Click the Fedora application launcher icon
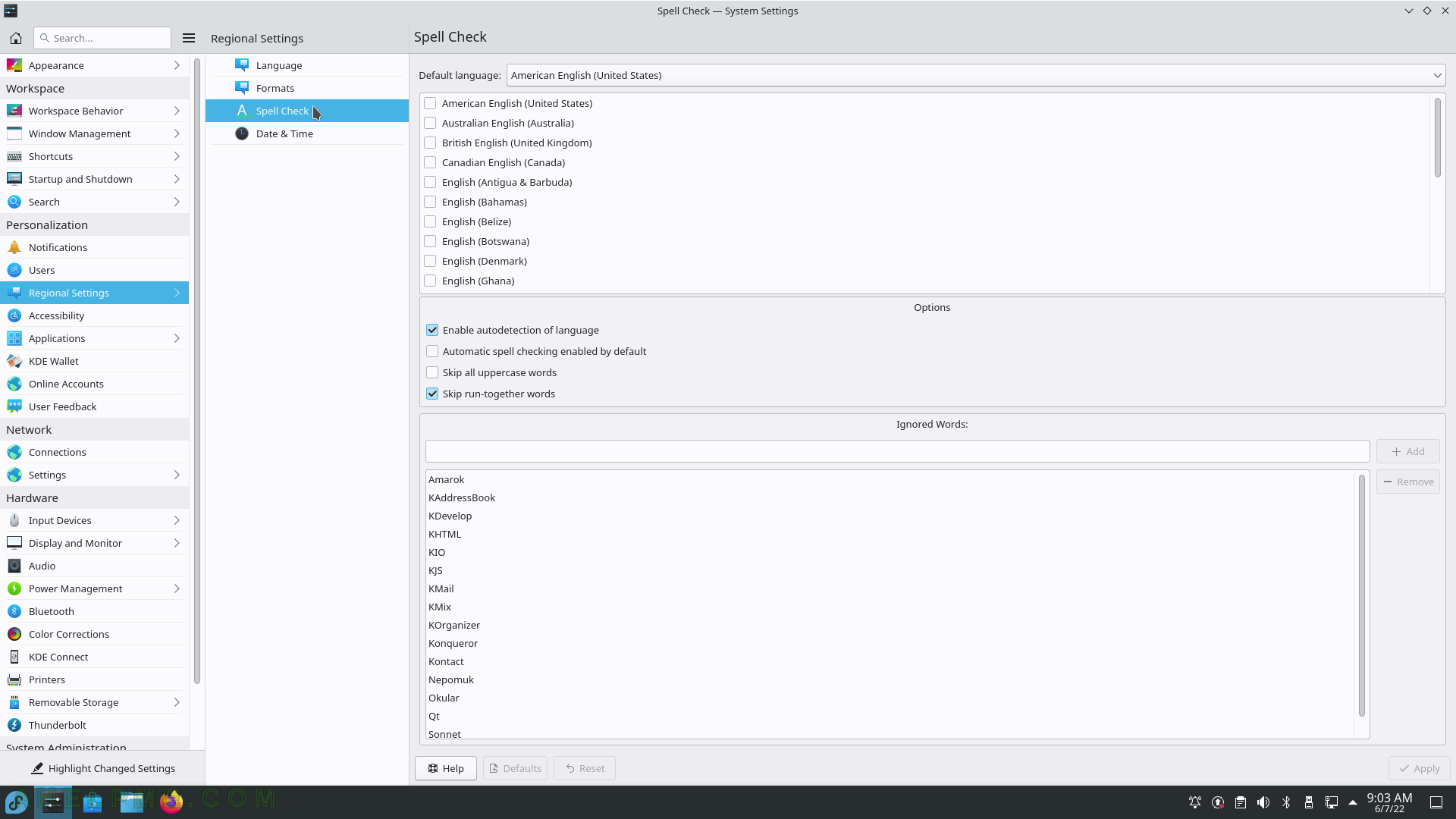Screen dimensions: 1456x819 pos(17,802)
